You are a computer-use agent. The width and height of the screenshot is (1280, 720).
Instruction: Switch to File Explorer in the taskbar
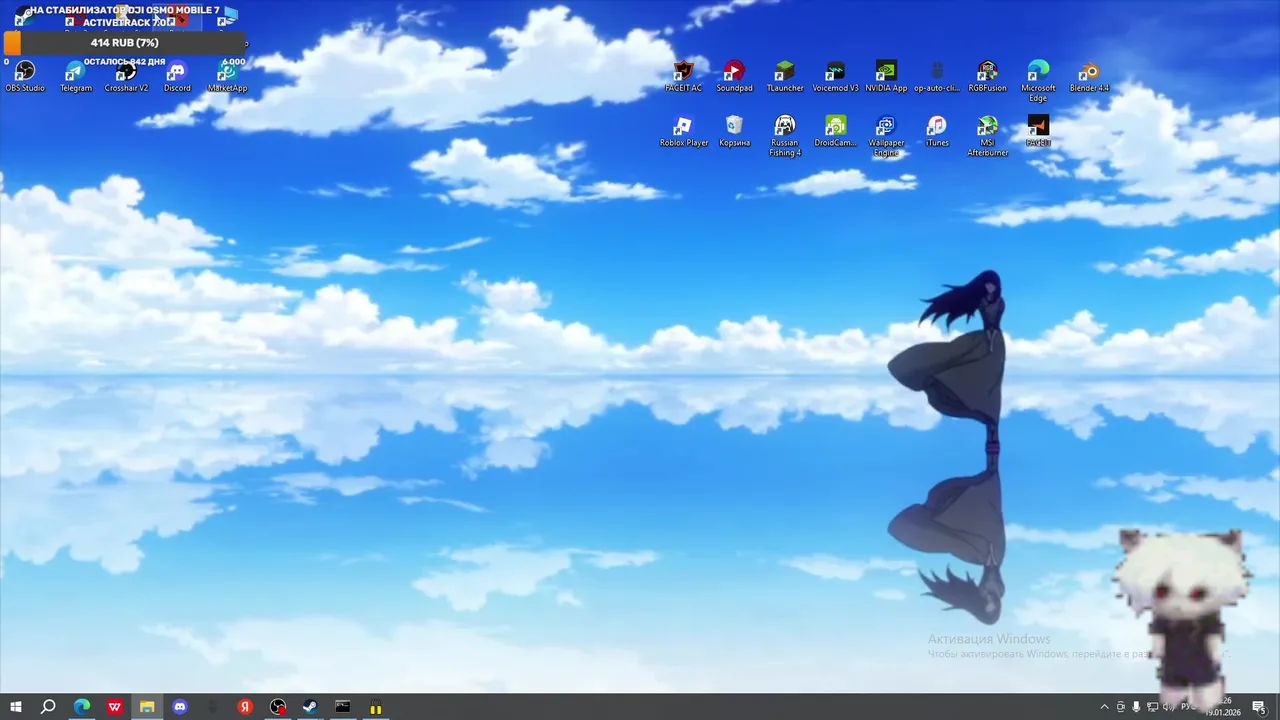point(147,707)
